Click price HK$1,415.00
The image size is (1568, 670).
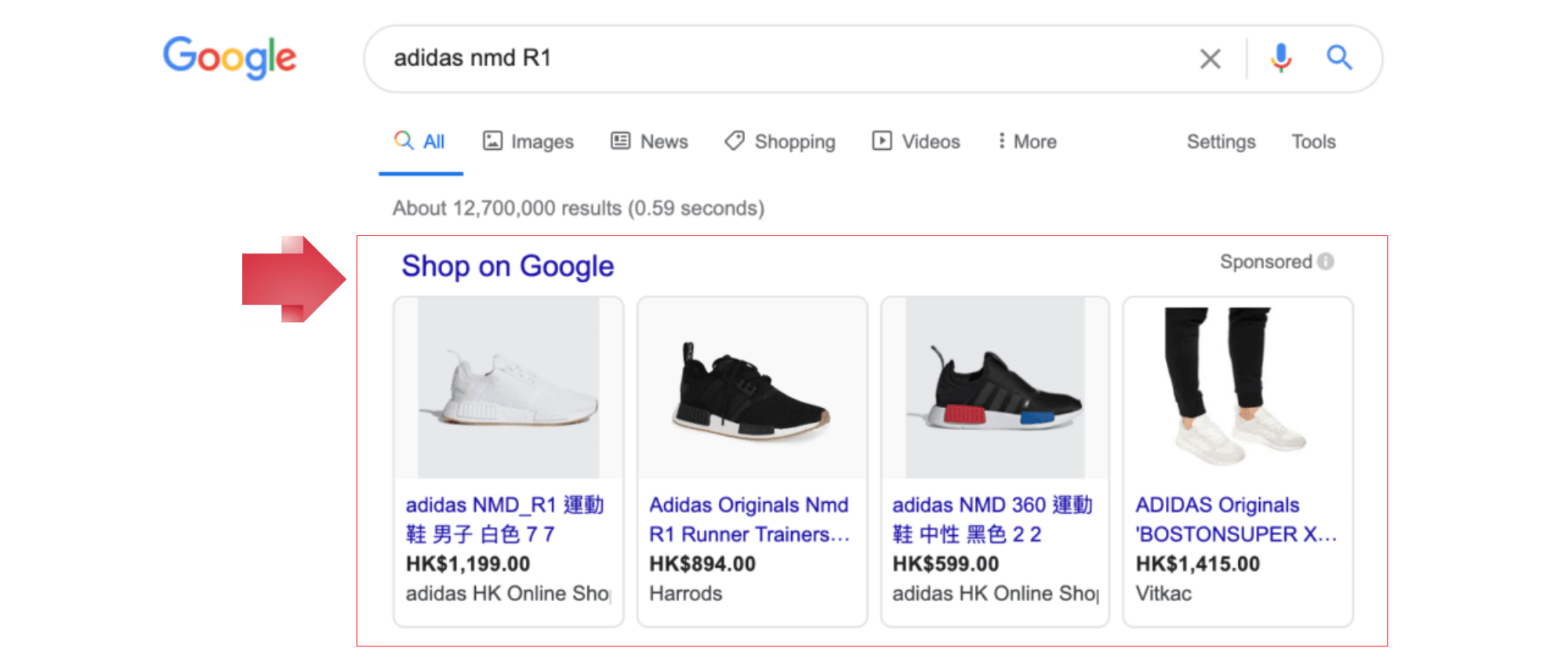(1198, 564)
